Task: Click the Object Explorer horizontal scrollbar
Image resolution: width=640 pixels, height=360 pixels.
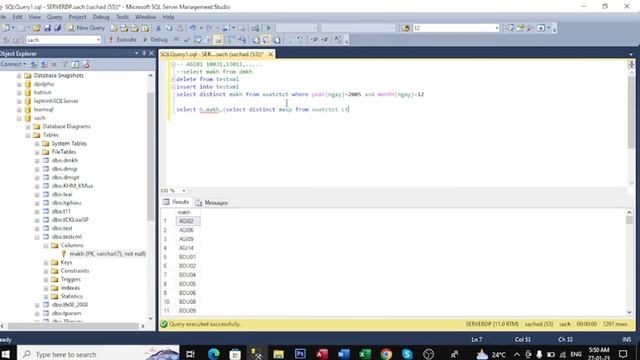Action: coord(73,326)
